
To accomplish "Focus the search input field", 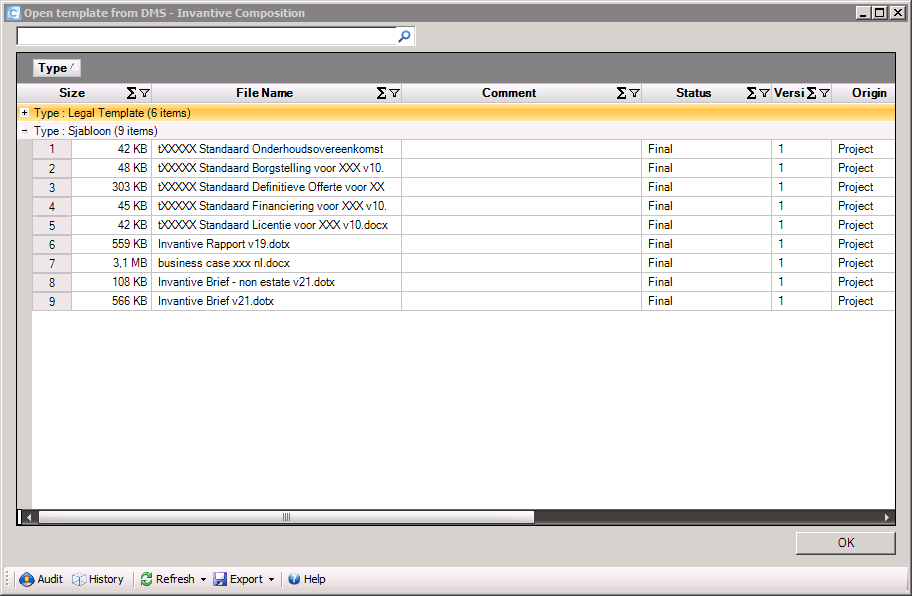I will coord(206,36).
